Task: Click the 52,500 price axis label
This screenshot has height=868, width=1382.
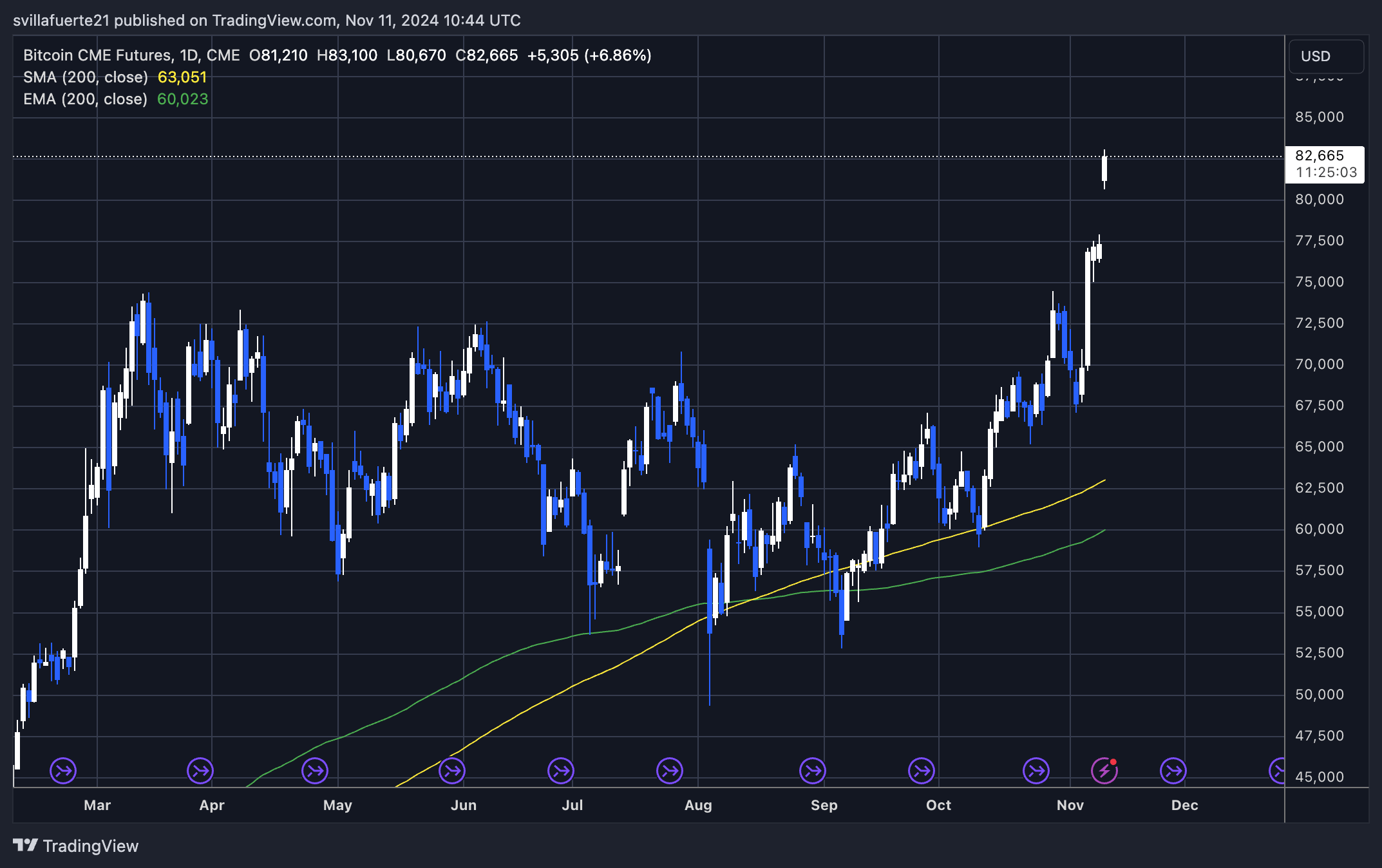Action: point(1320,653)
